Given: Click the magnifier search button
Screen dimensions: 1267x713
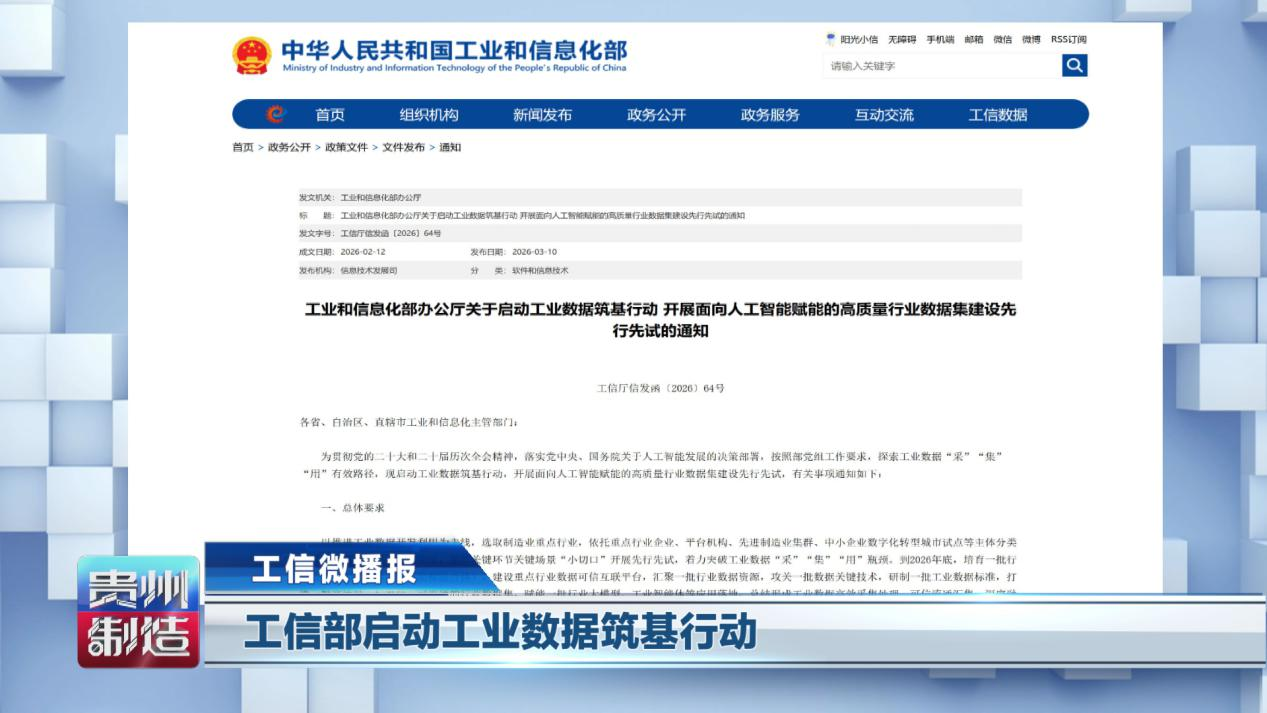Looking at the screenshot, I should 1074,66.
